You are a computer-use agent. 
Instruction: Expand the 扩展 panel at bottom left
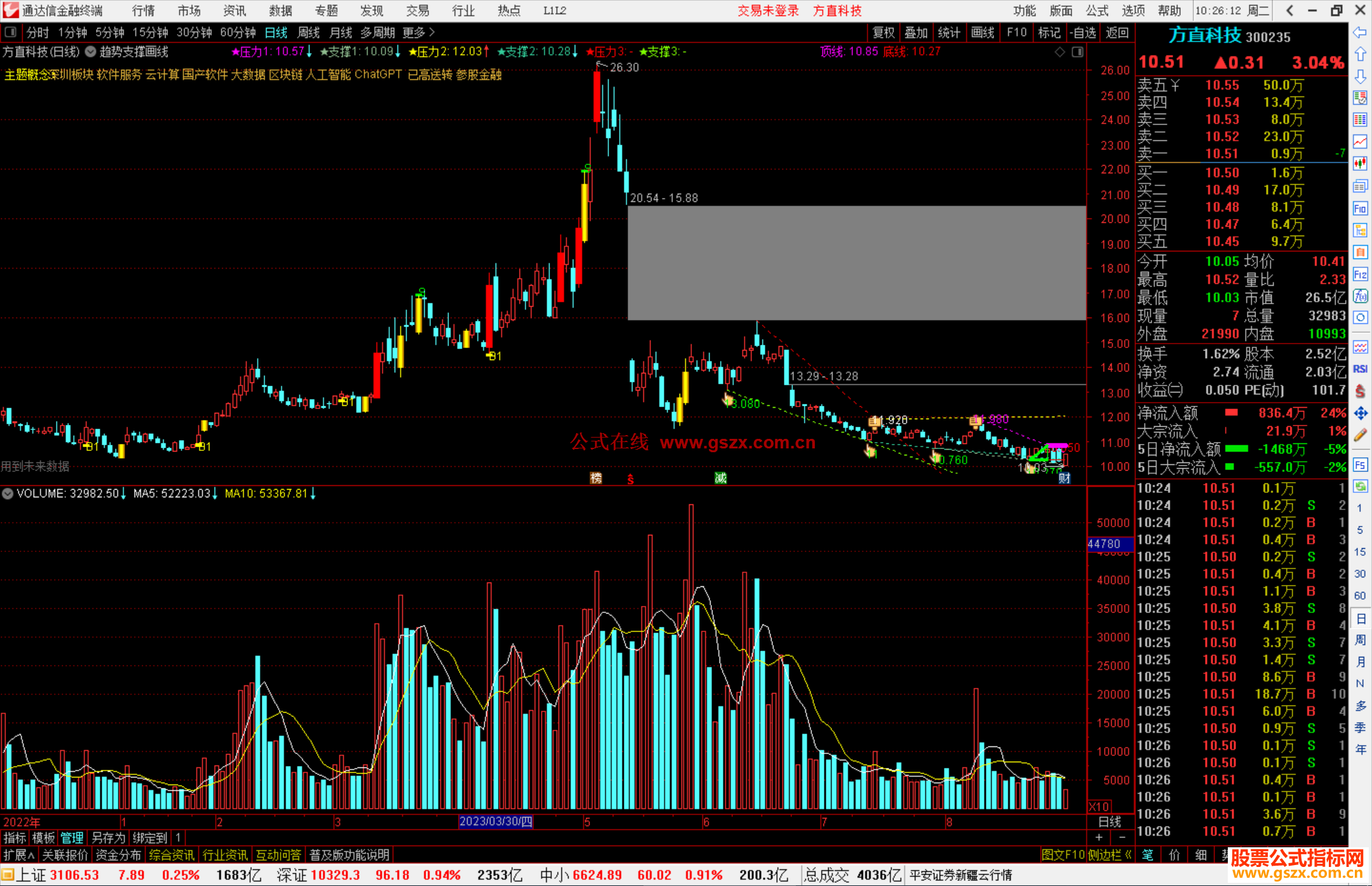[x=18, y=855]
